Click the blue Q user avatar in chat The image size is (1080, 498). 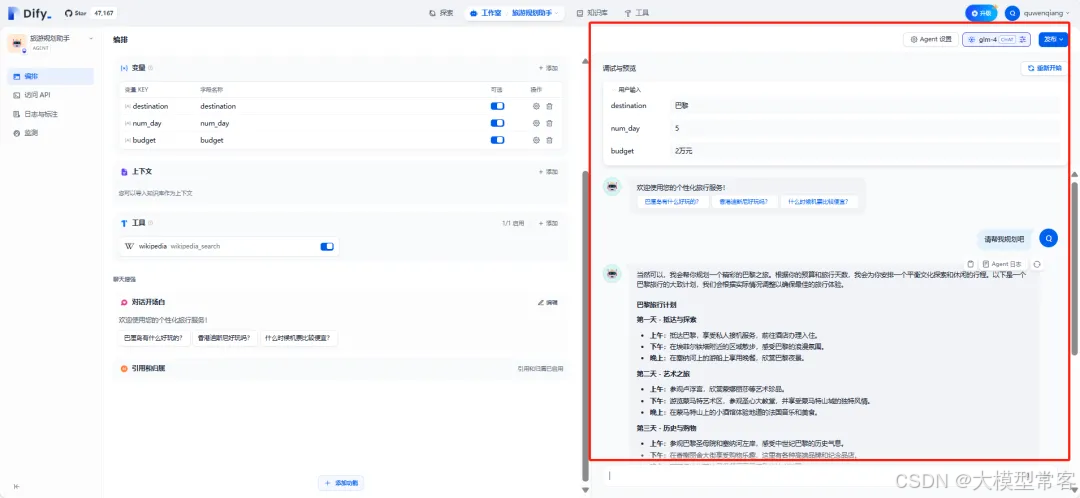click(1048, 238)
